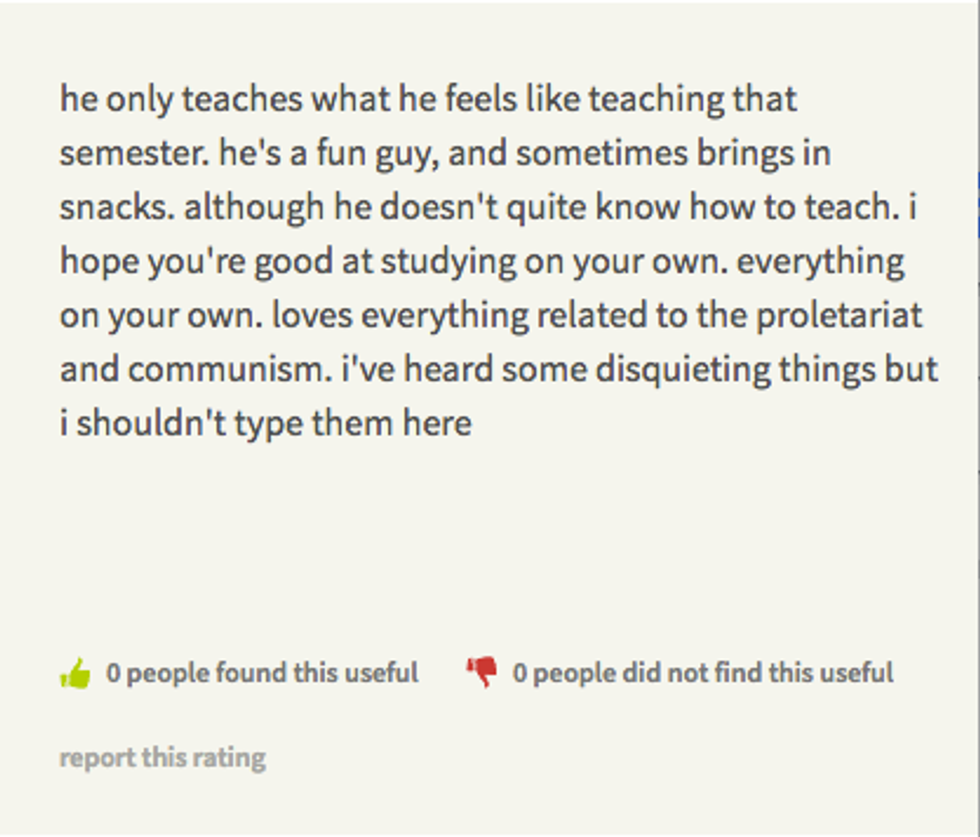Click the first line starting "he only teaches"
This screenshot has height=837, width=980.
pyautogui.click(x=428, y=100)
